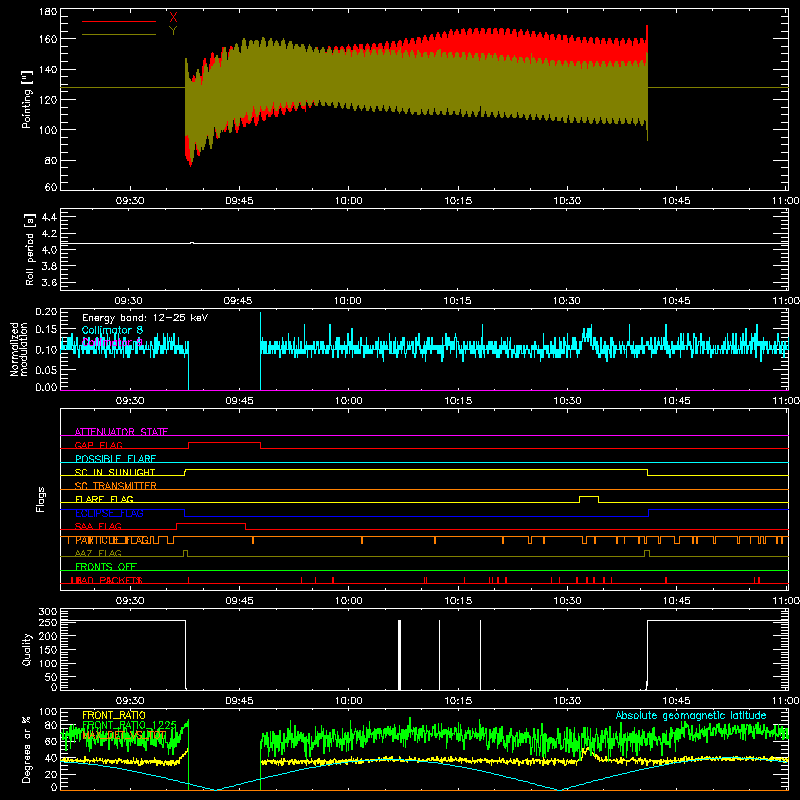Click the PARTICLE_FLAG label
The height and width of the screenshot is (800, 800).
(112, 540)
